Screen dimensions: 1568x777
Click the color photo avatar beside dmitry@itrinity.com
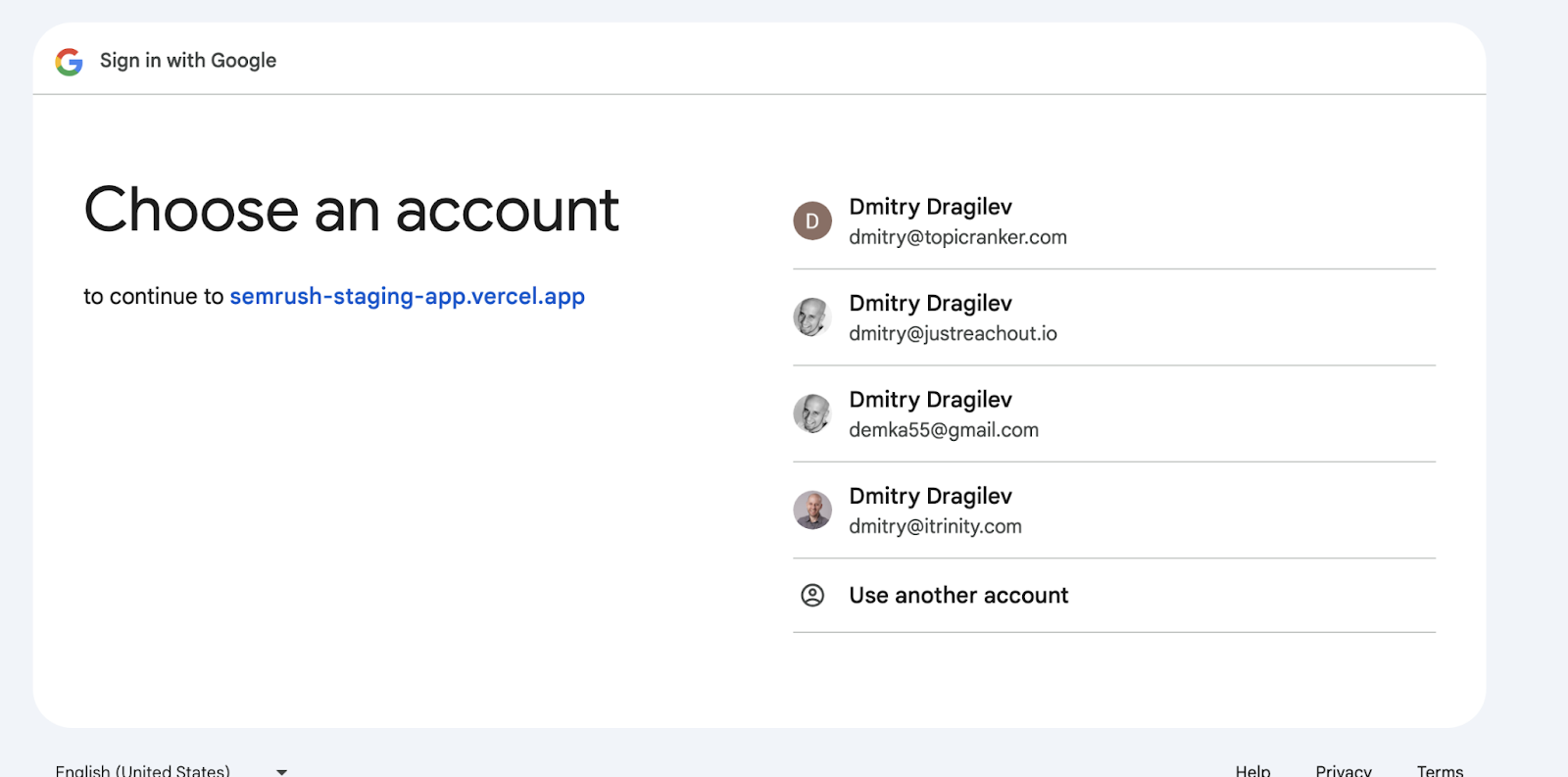click(x=811, y=510)
